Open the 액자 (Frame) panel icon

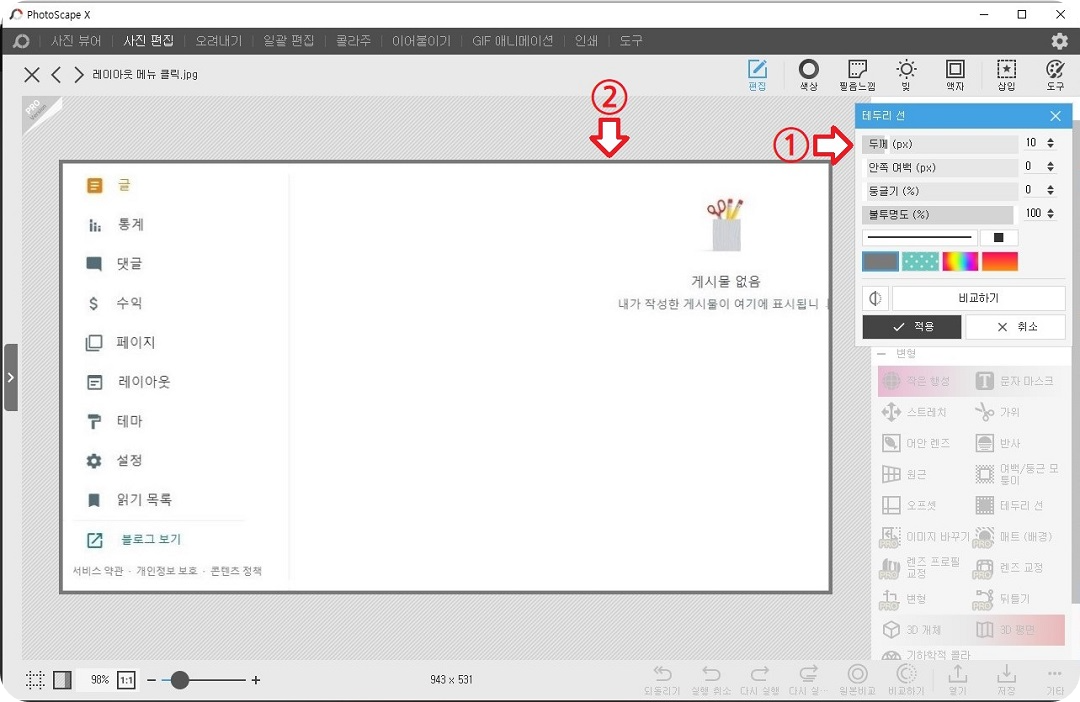[x=954, y=74]
